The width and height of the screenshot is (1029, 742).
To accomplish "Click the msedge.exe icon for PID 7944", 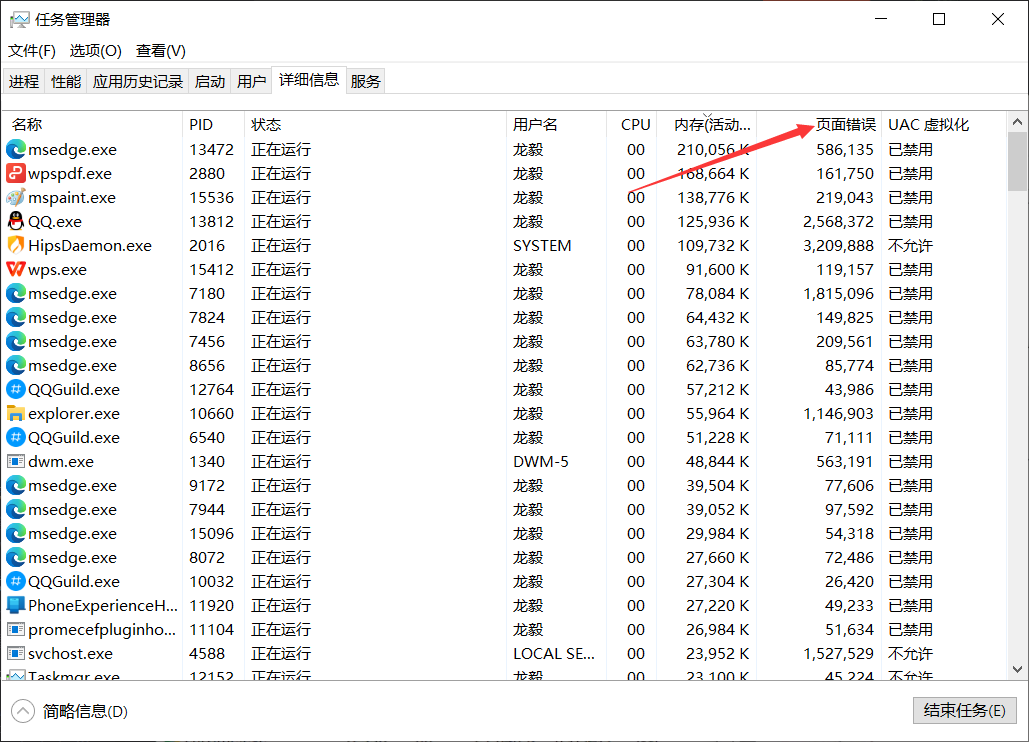I will pyautogui.click(x=16, y=509).
